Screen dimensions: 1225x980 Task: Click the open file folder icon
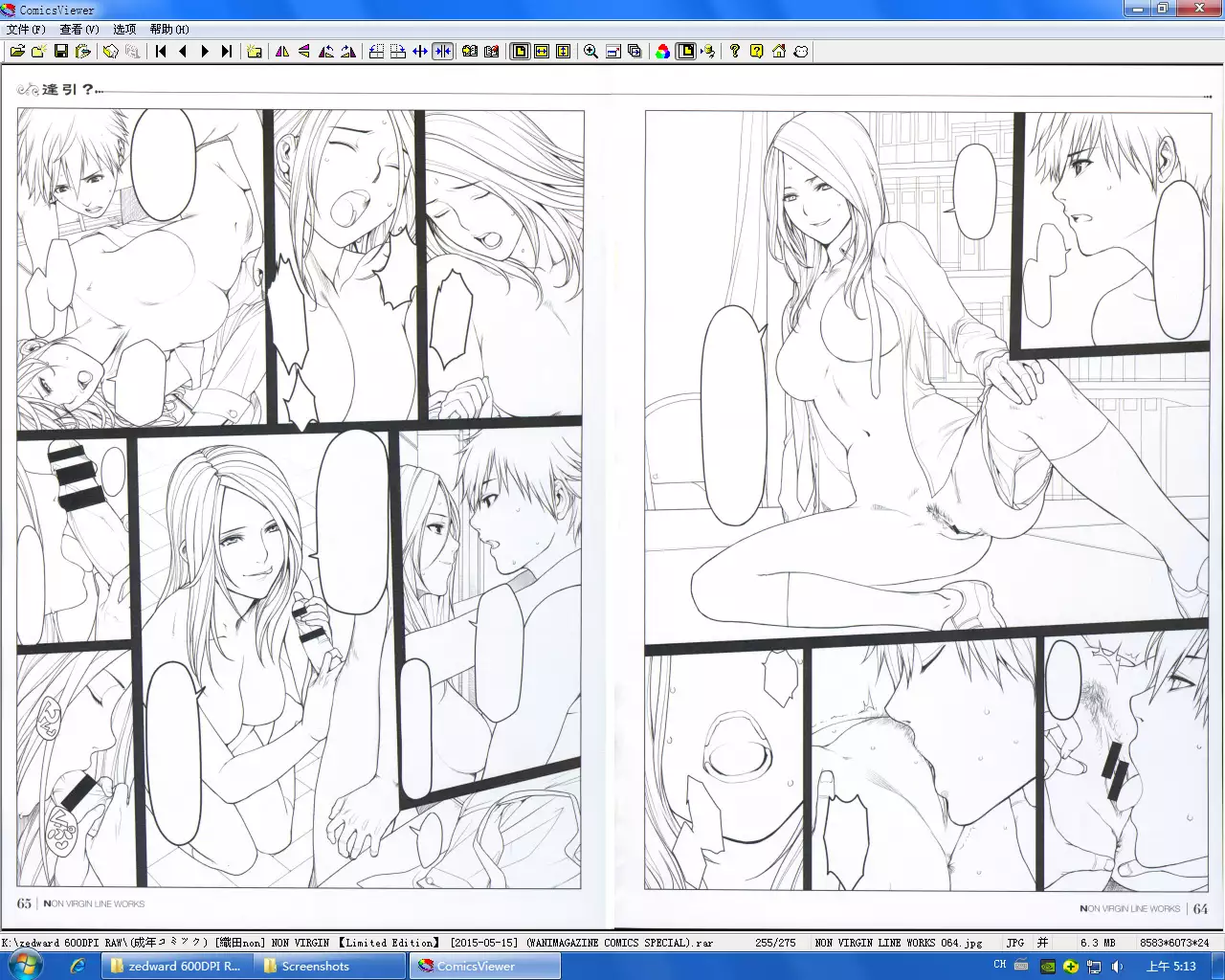click(17, 52)
